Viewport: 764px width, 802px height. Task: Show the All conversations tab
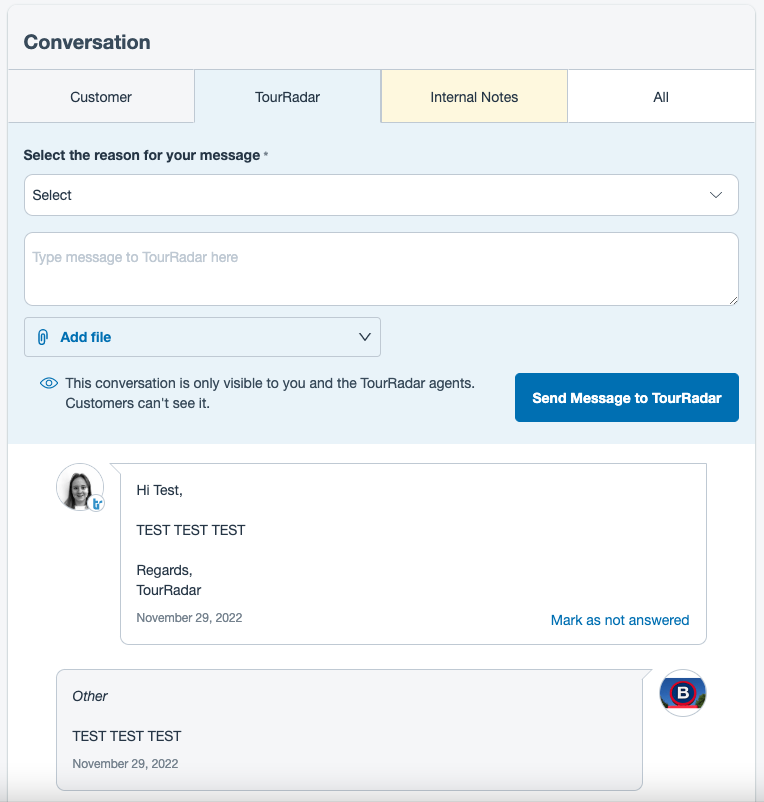661,97
